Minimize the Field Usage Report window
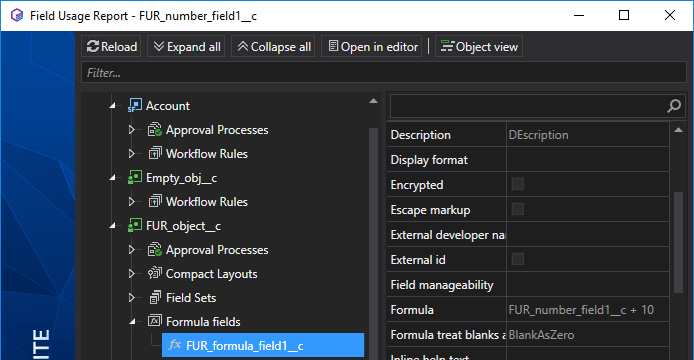This screenshot has height=360, width=694. point(579,15)
